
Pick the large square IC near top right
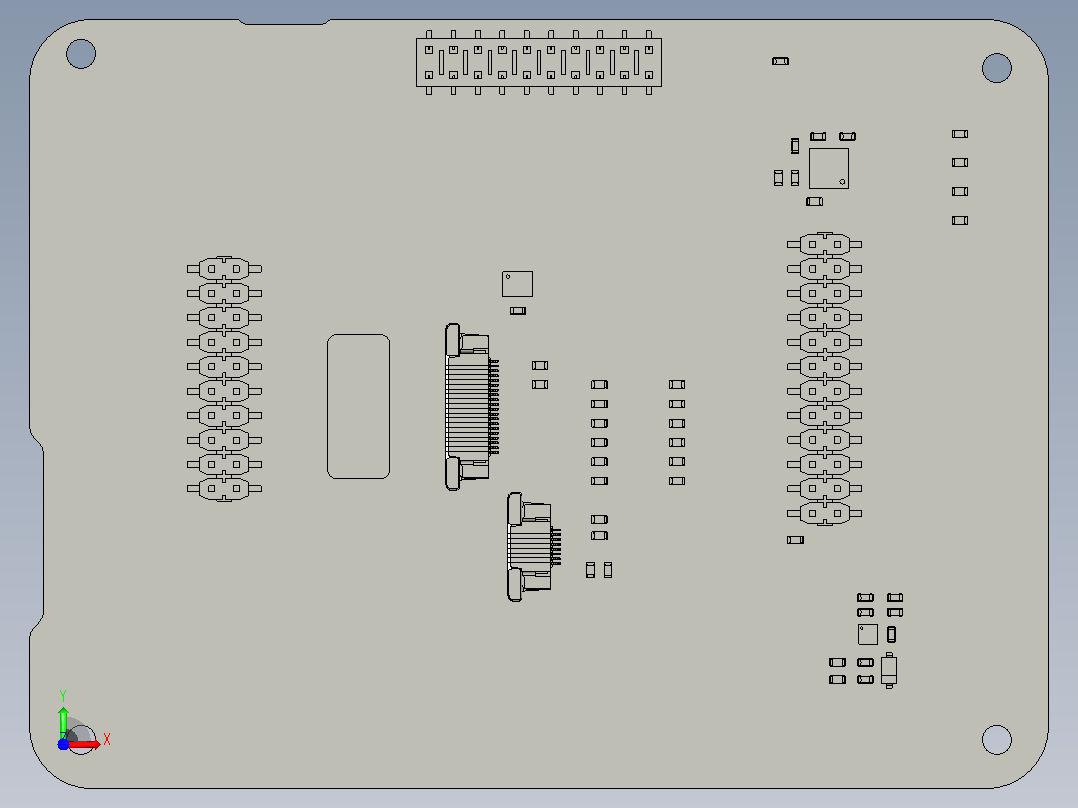[x=828, y=168]
